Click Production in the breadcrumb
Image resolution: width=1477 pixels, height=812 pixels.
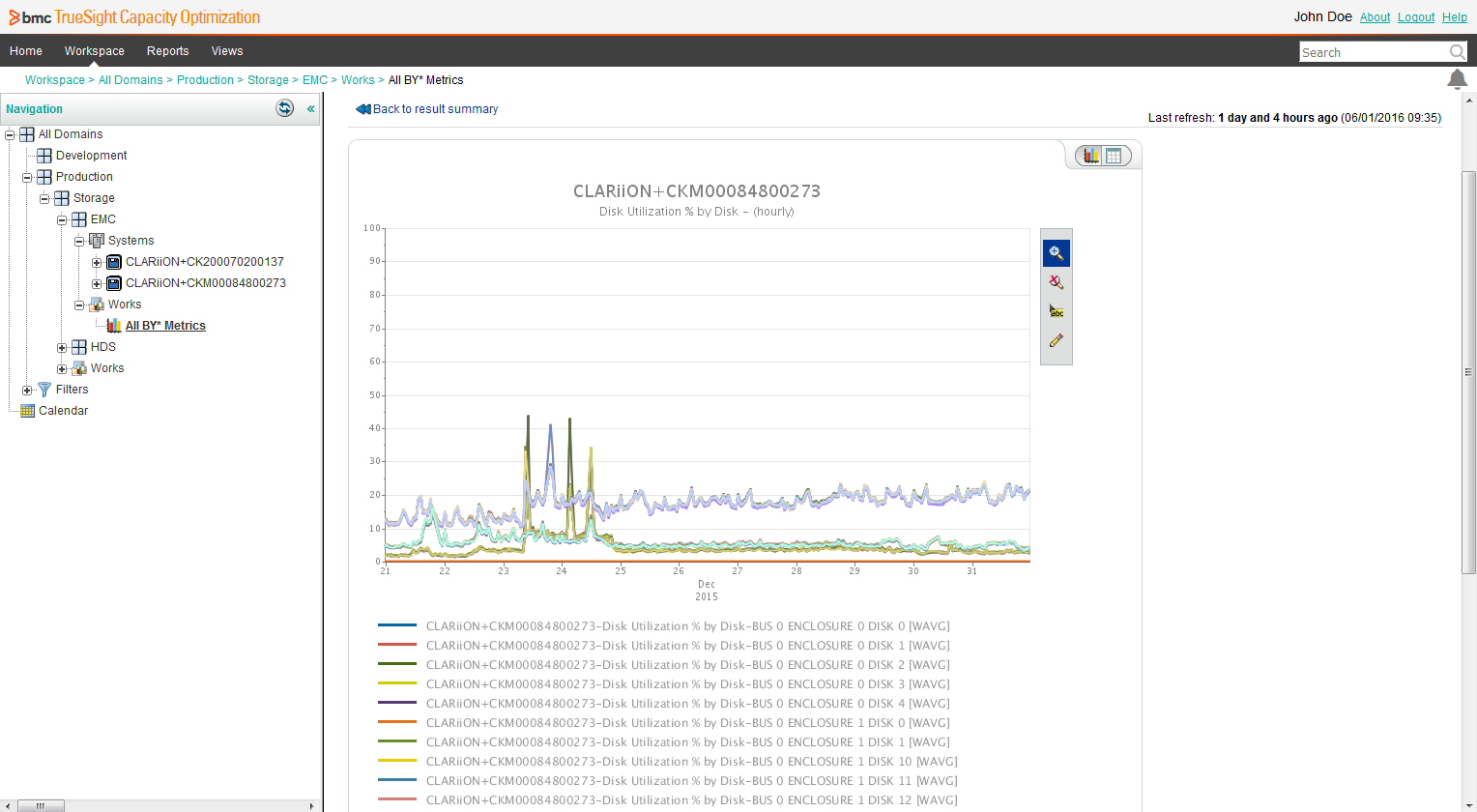(205, 80)
